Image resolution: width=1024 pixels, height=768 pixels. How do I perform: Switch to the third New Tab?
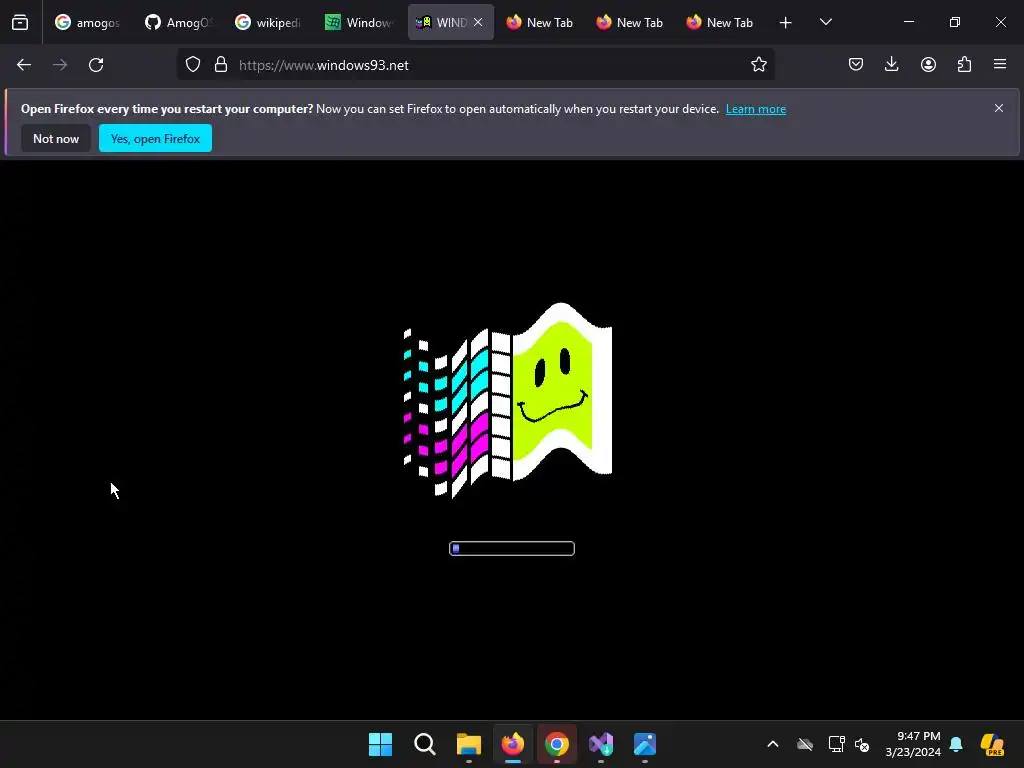point(720,23)
